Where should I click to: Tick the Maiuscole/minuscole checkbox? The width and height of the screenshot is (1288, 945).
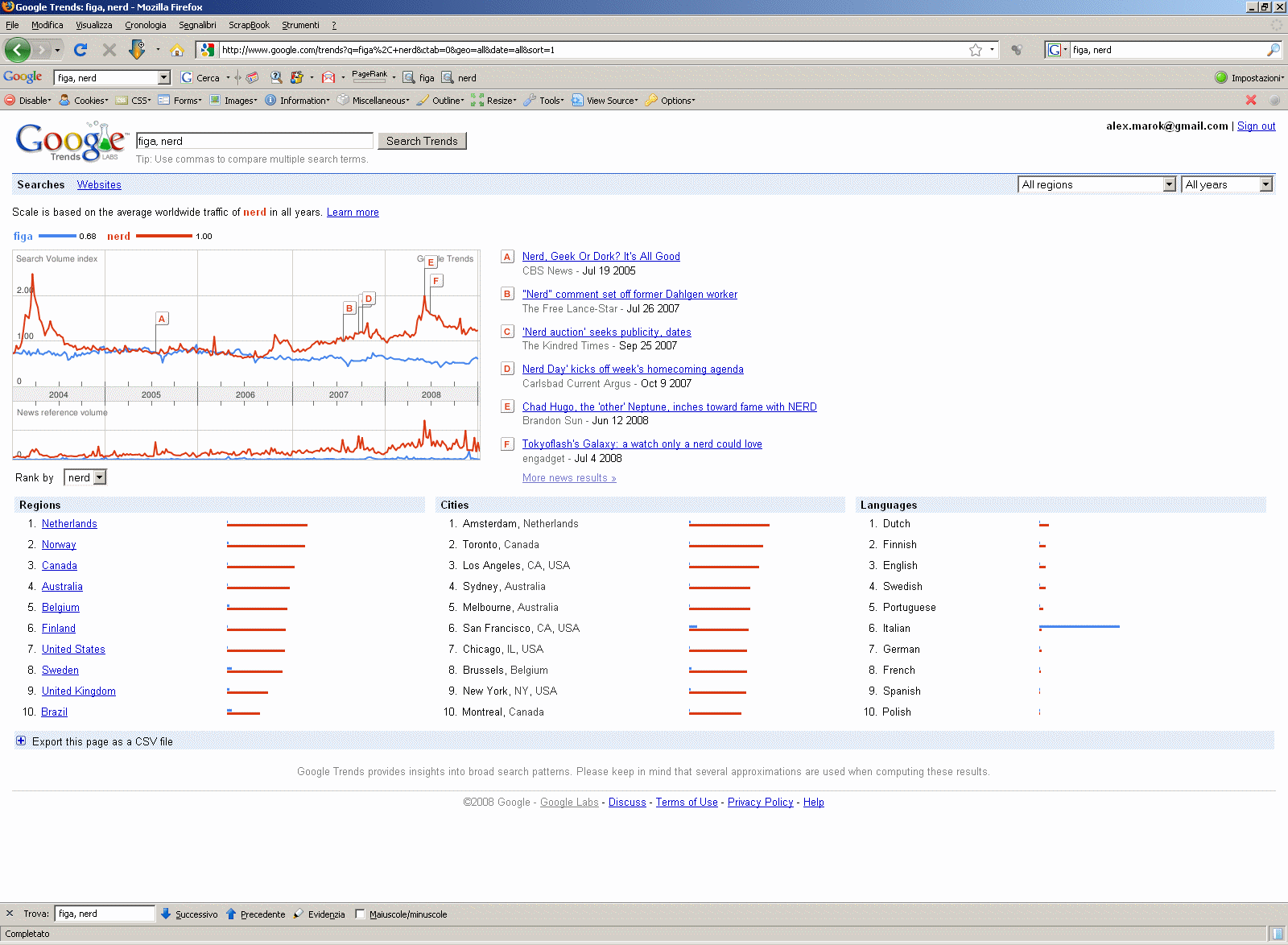click(360, 914)
